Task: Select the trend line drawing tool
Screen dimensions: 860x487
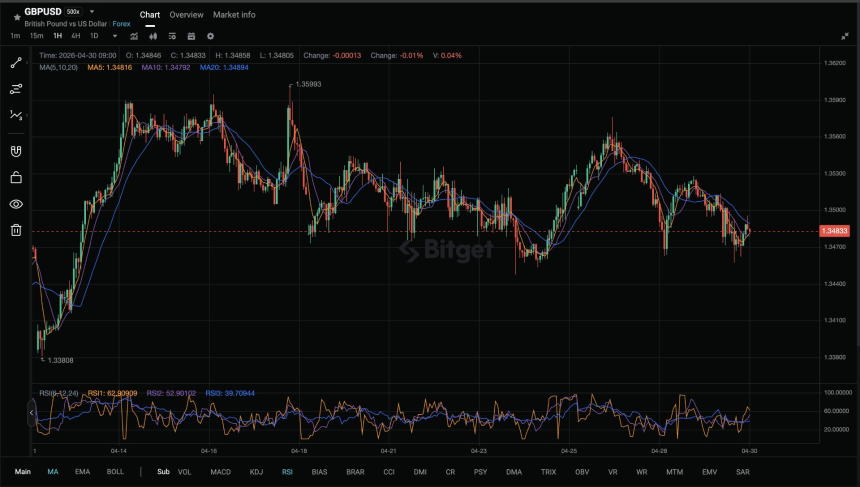Action: point(16,63)
